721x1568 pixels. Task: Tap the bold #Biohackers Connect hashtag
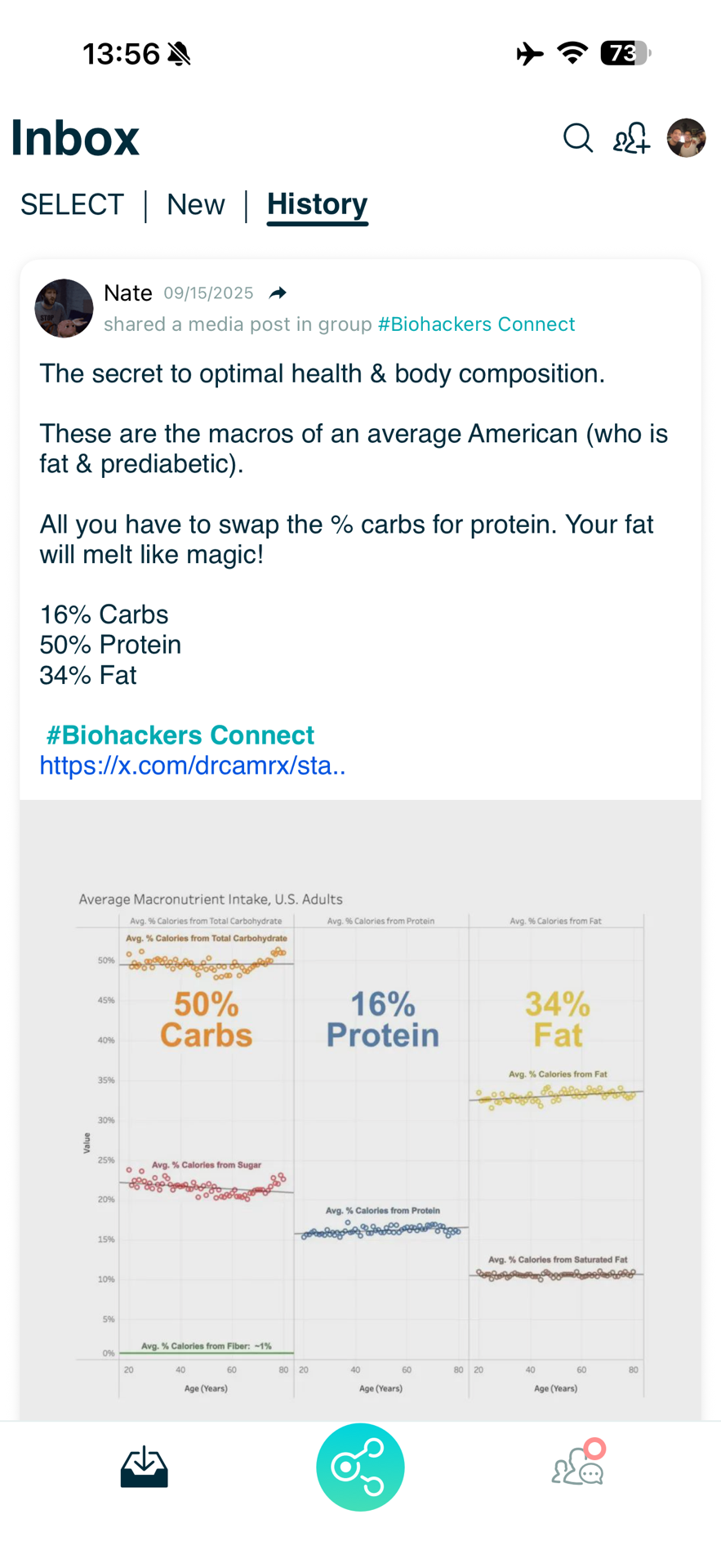coord(180,735)
